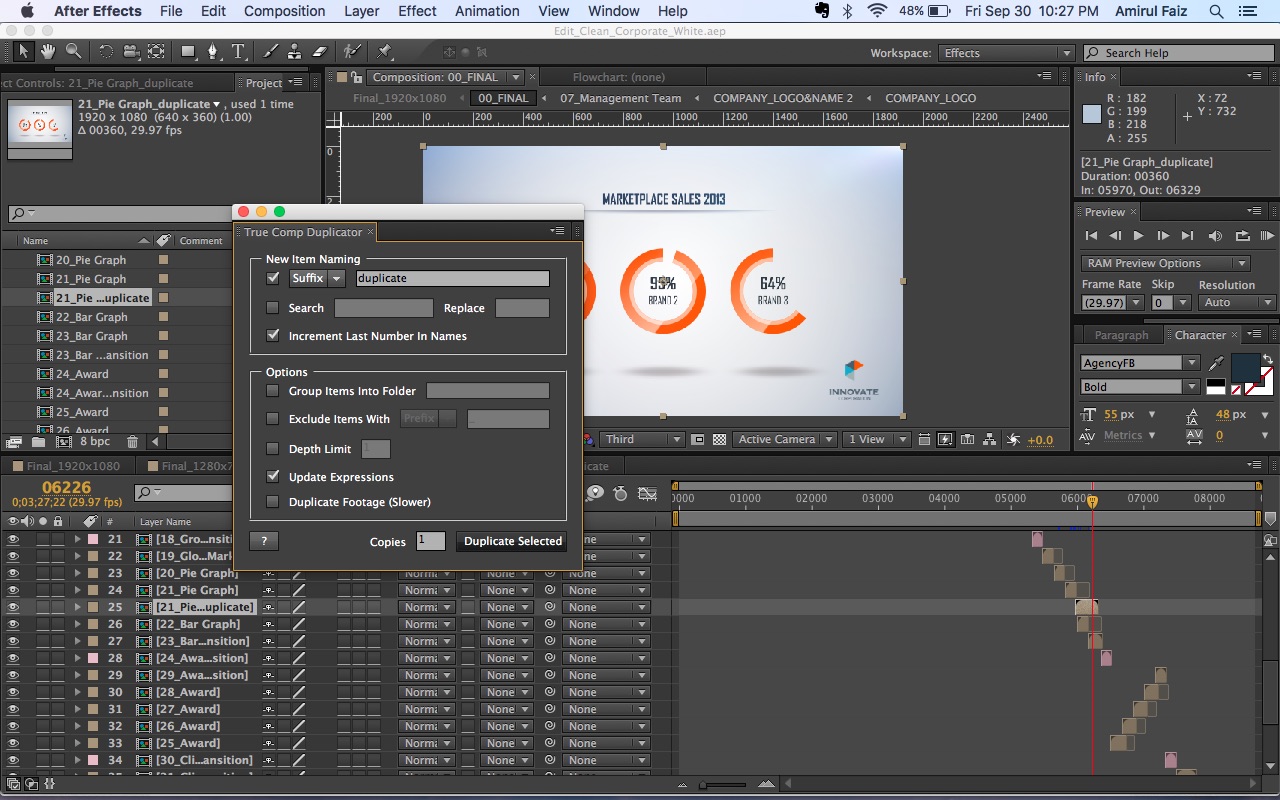Enable the Depth Limit checkbox

click(273, 449)
